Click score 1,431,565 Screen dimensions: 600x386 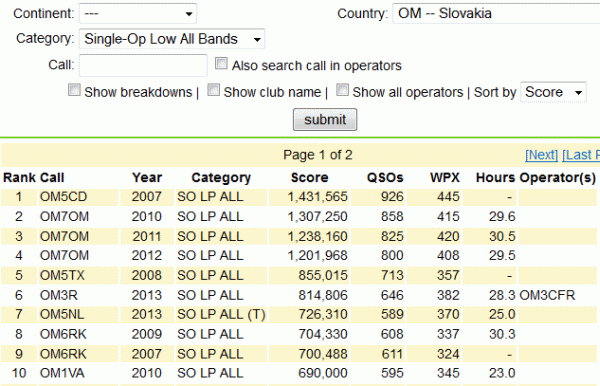coord(318,197)
